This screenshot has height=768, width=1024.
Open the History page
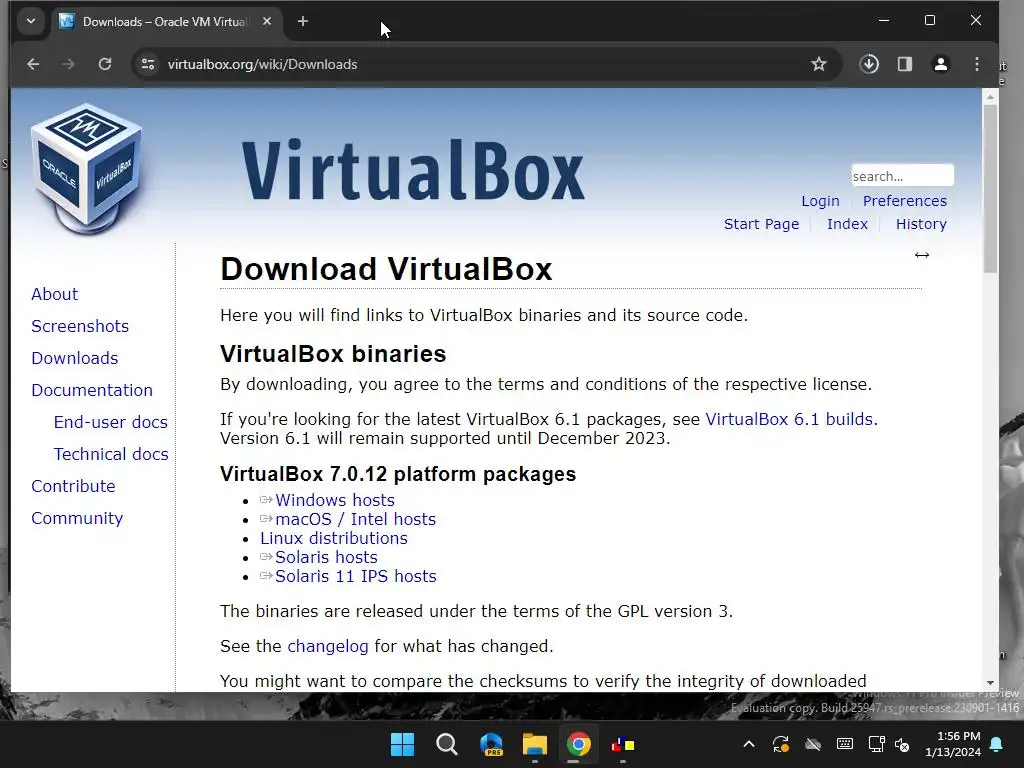[921, 223]
